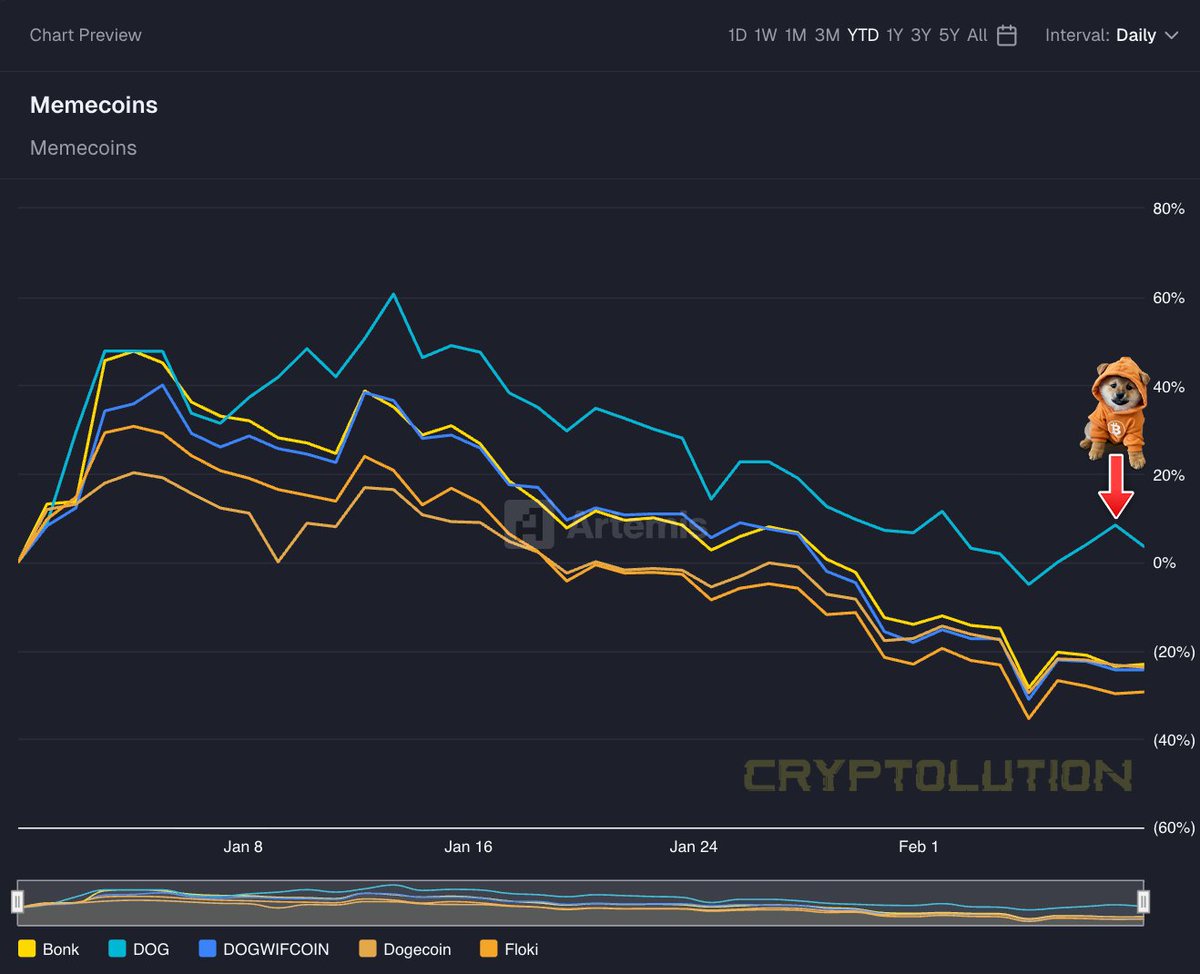The width and height of the screenshot is (1200, 974).
Task: Click the Chart Preview label
Action: pyautogui.click(x=86, y=35)
